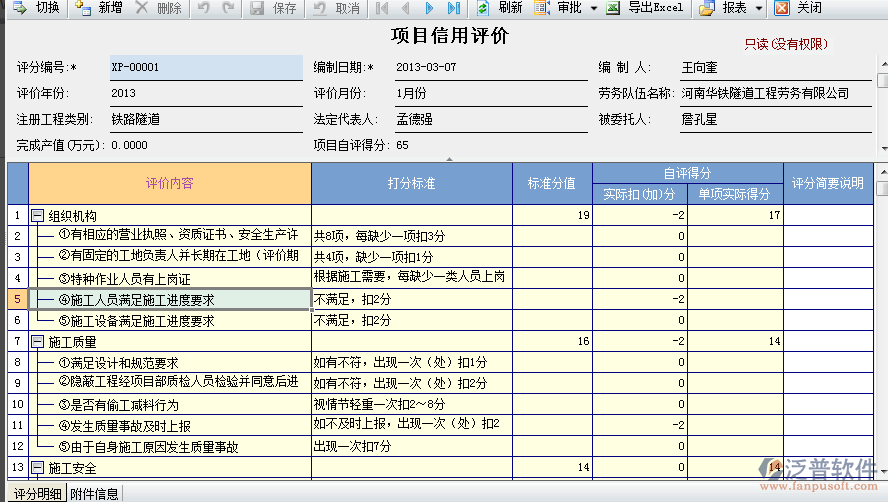Image resolution: width=888 pixels, height=502 pixels.
Task: Click the 评价内容 column header
Action: click(169, 183)
